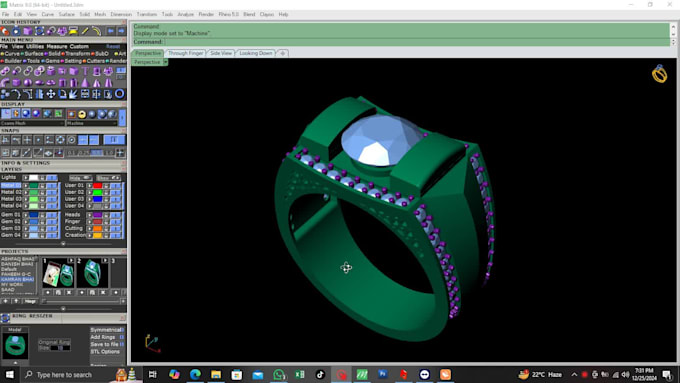Click the icon history back arrow
The width and height of the screenshot is (680, 383).
111,31
